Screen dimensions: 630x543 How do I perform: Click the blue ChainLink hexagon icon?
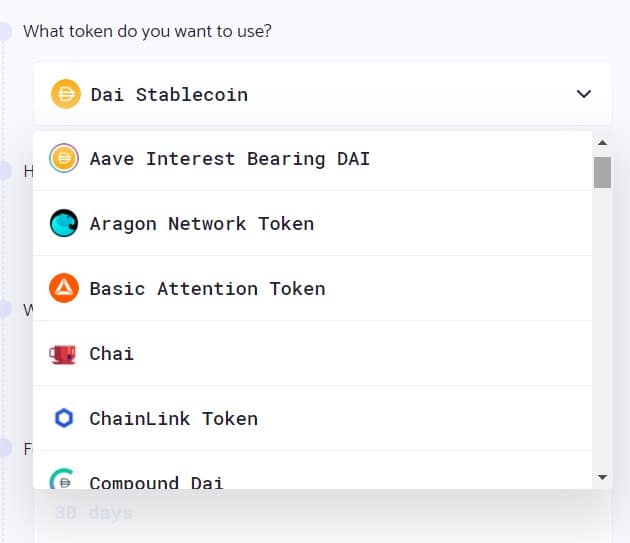point(64,418)
